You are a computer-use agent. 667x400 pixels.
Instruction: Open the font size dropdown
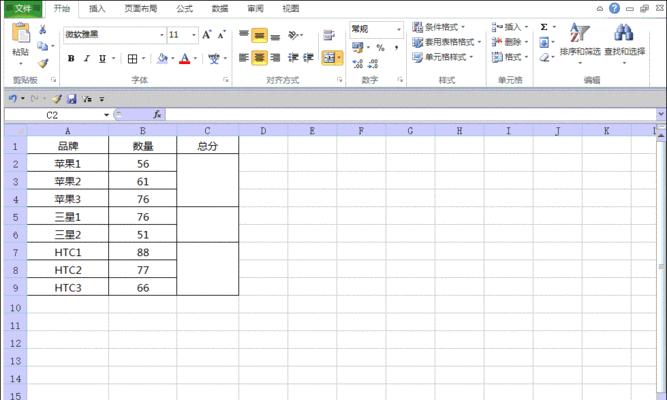(x=194, y=35)
